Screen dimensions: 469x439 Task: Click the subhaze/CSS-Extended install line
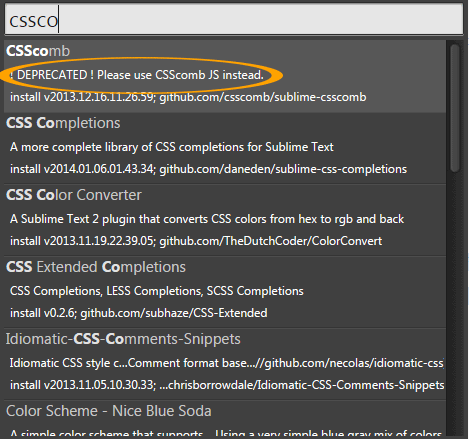point(139,313)
